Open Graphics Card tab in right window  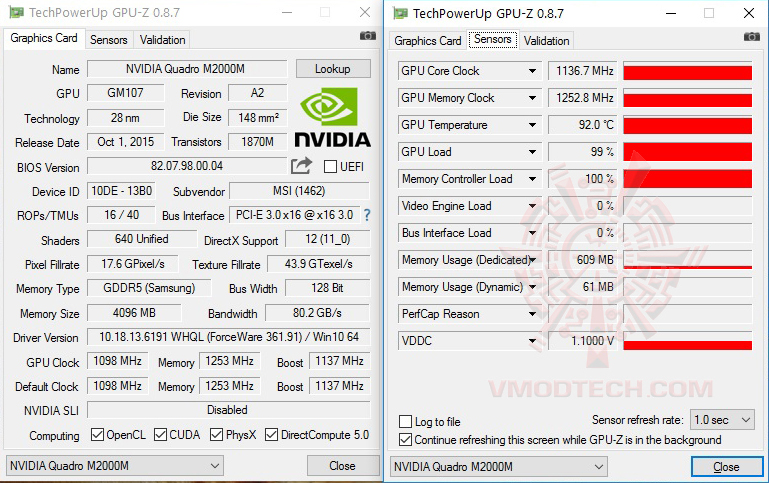tap(428, 41)
